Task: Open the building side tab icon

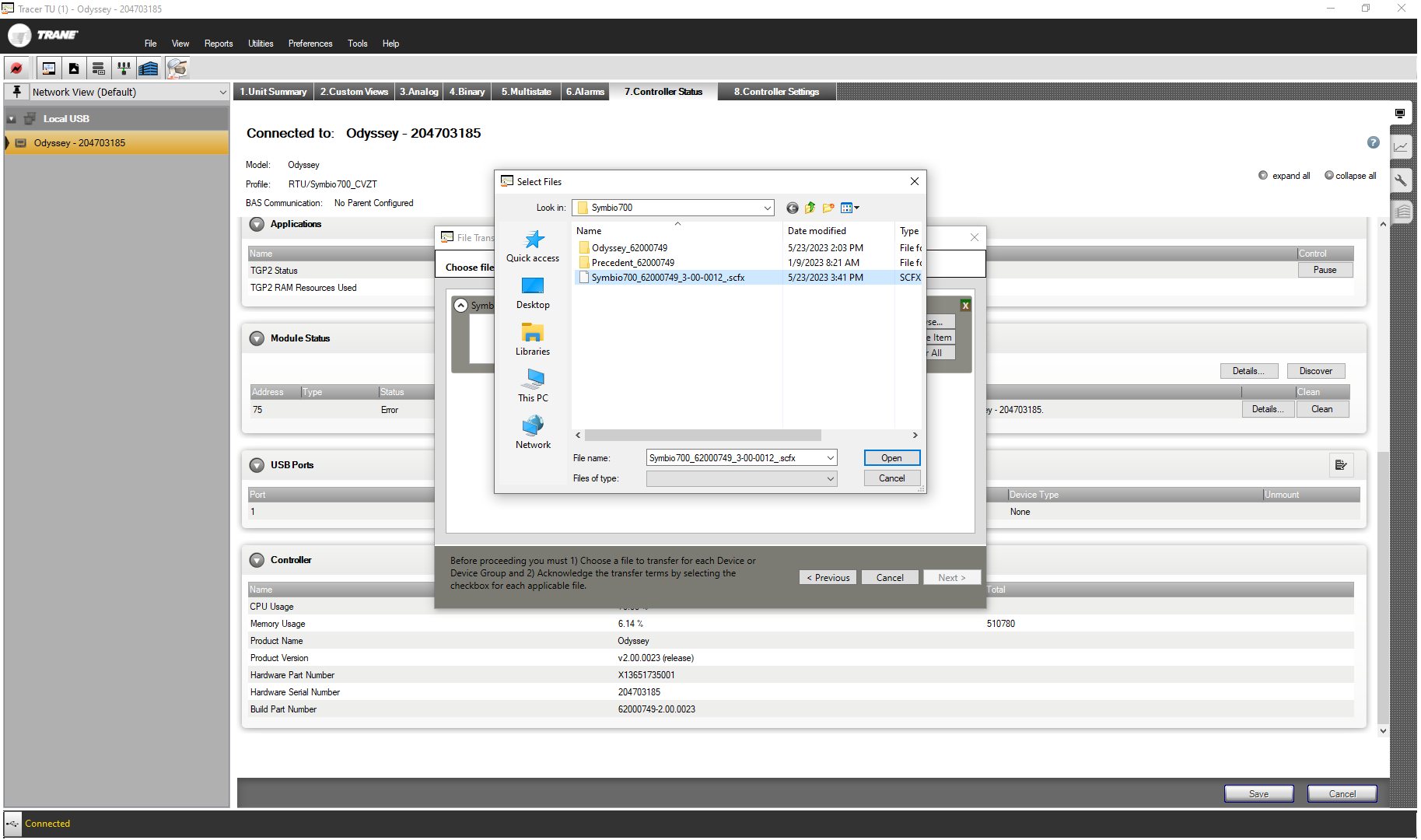Action: point(1402,212)
